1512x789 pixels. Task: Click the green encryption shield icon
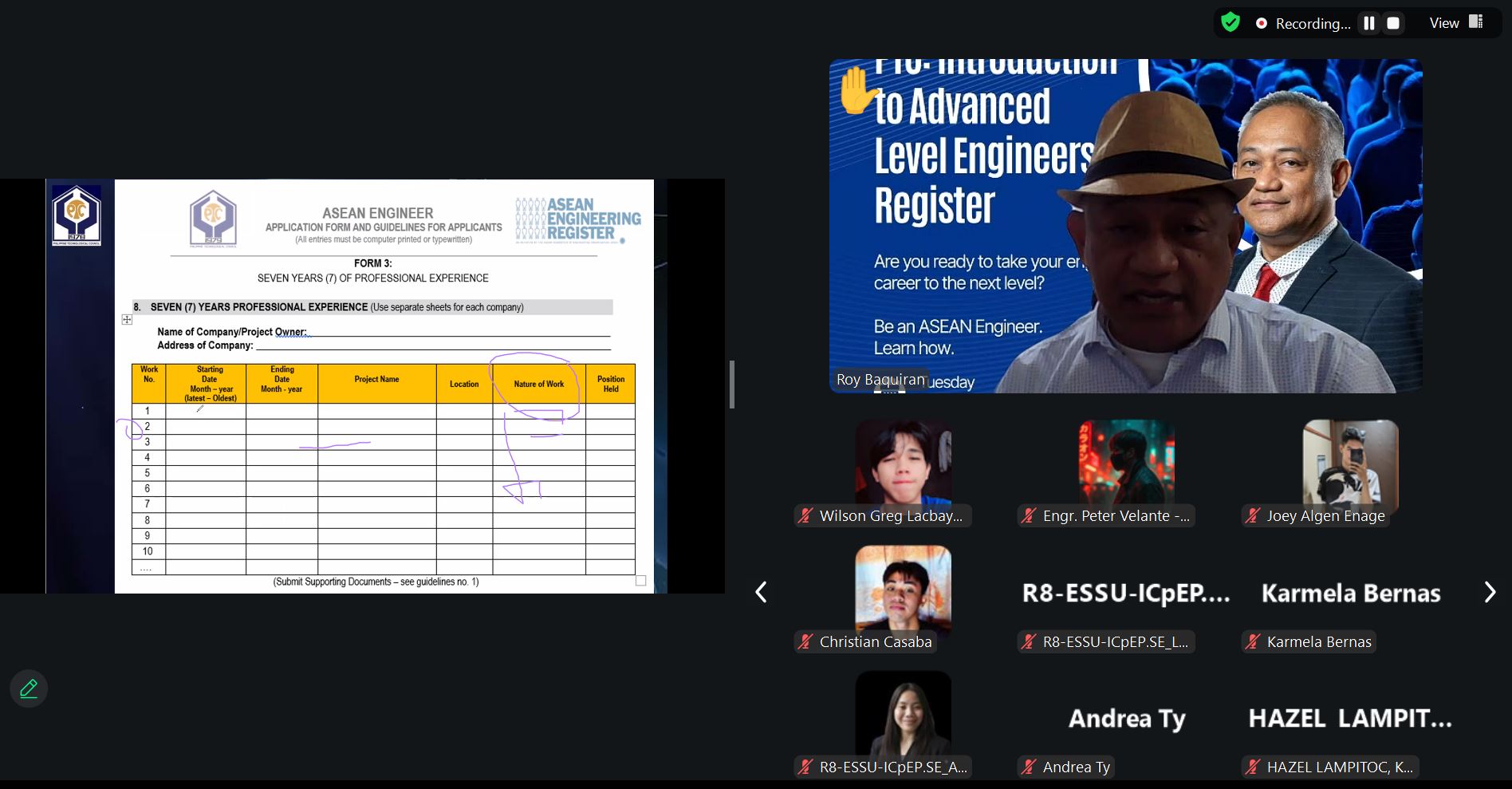[1230, 22]
